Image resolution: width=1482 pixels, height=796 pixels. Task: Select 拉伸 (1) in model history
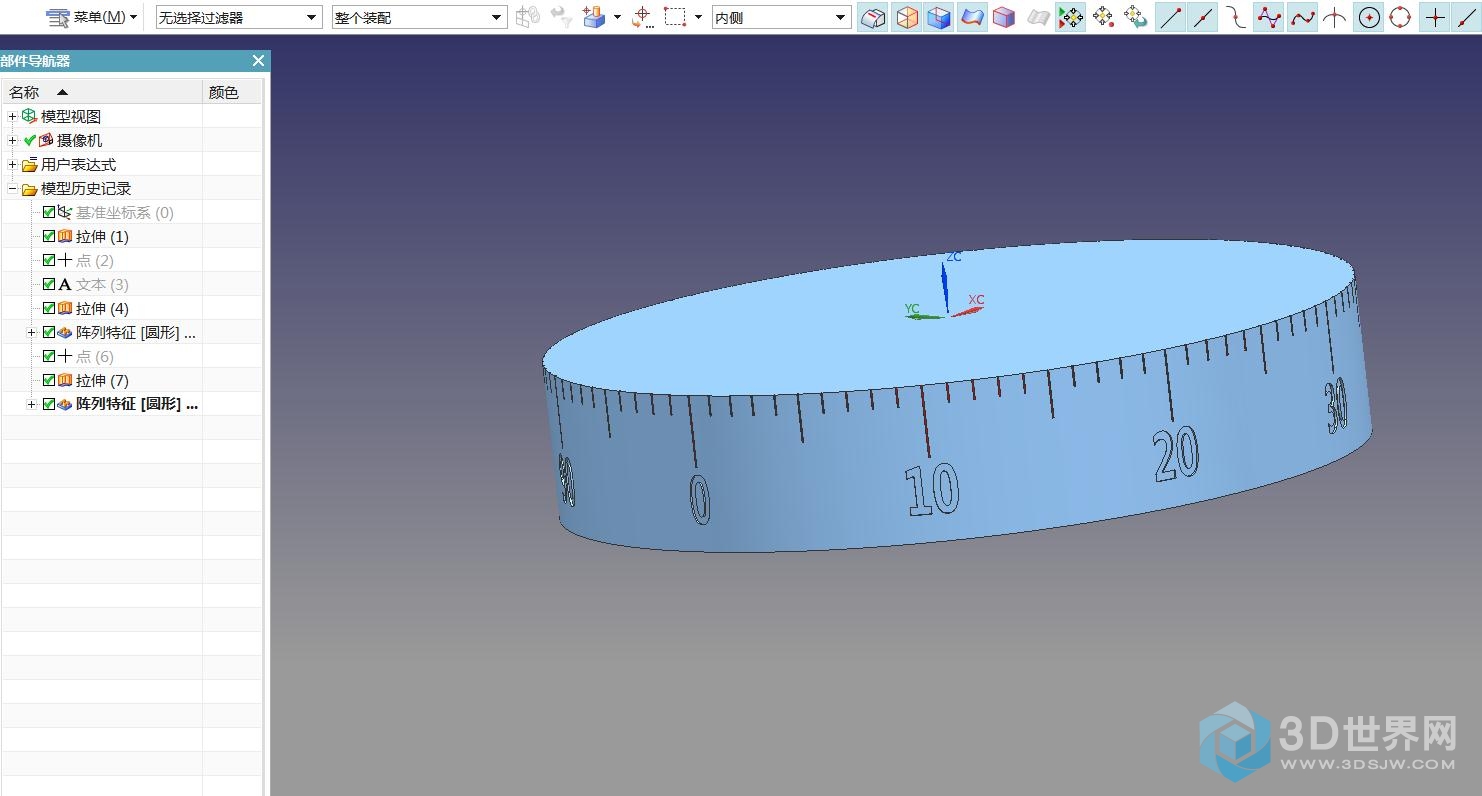coord(102,236)
